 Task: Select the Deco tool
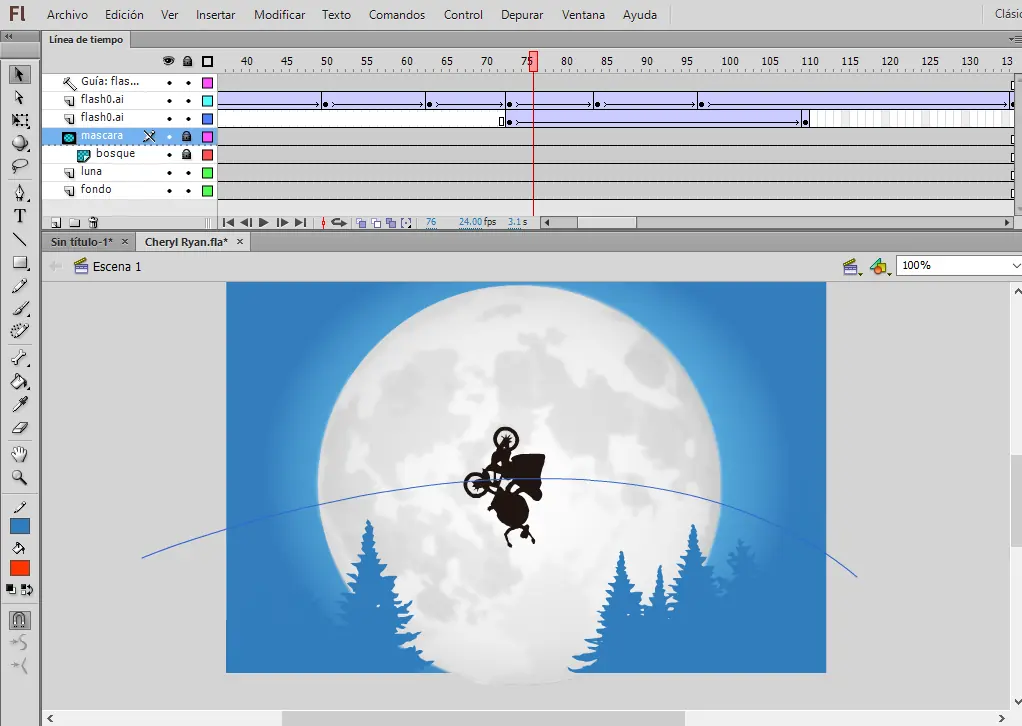point(20,330)
